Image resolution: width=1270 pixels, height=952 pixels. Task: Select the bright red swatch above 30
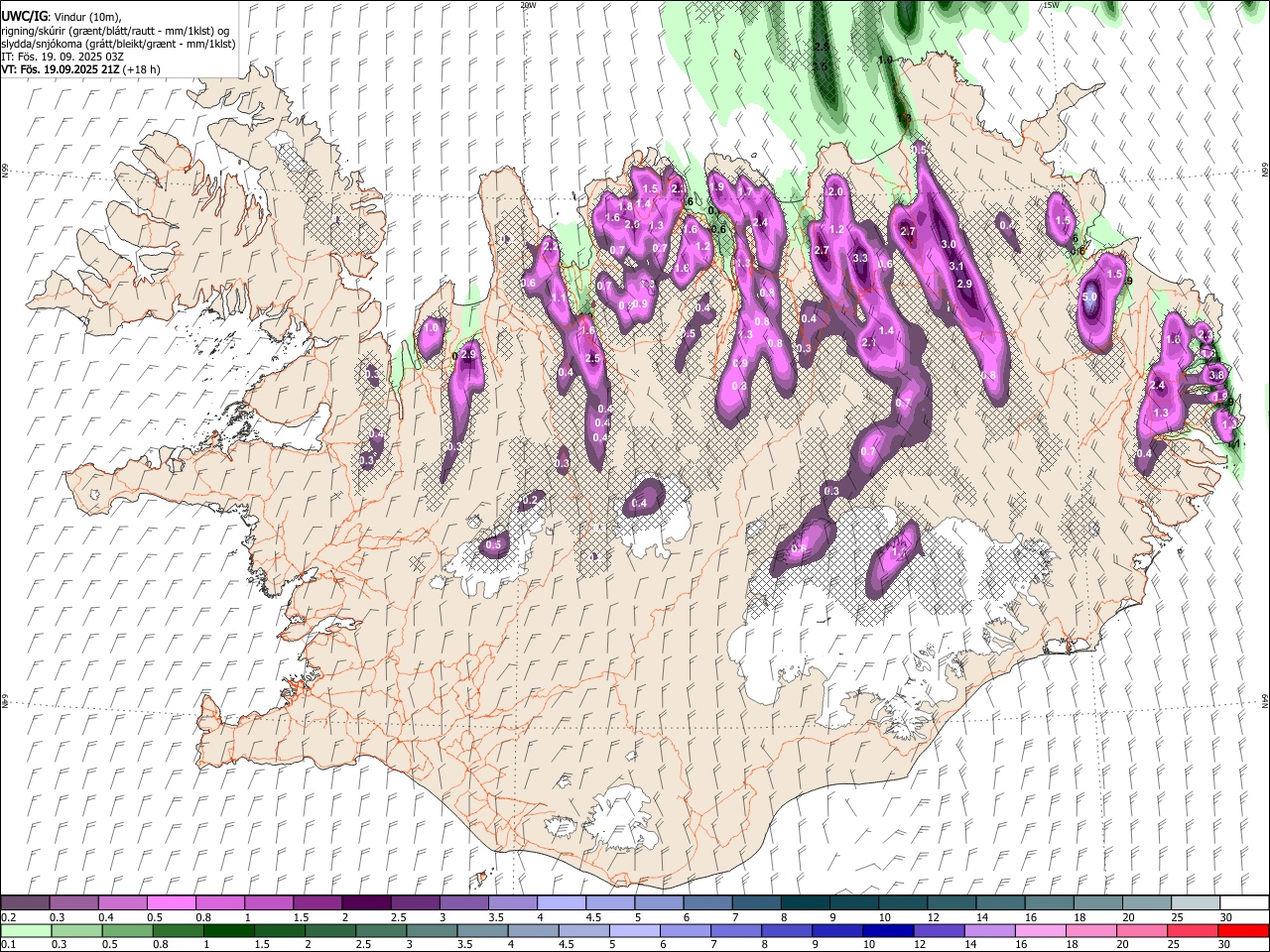[x=1242, y=930]
